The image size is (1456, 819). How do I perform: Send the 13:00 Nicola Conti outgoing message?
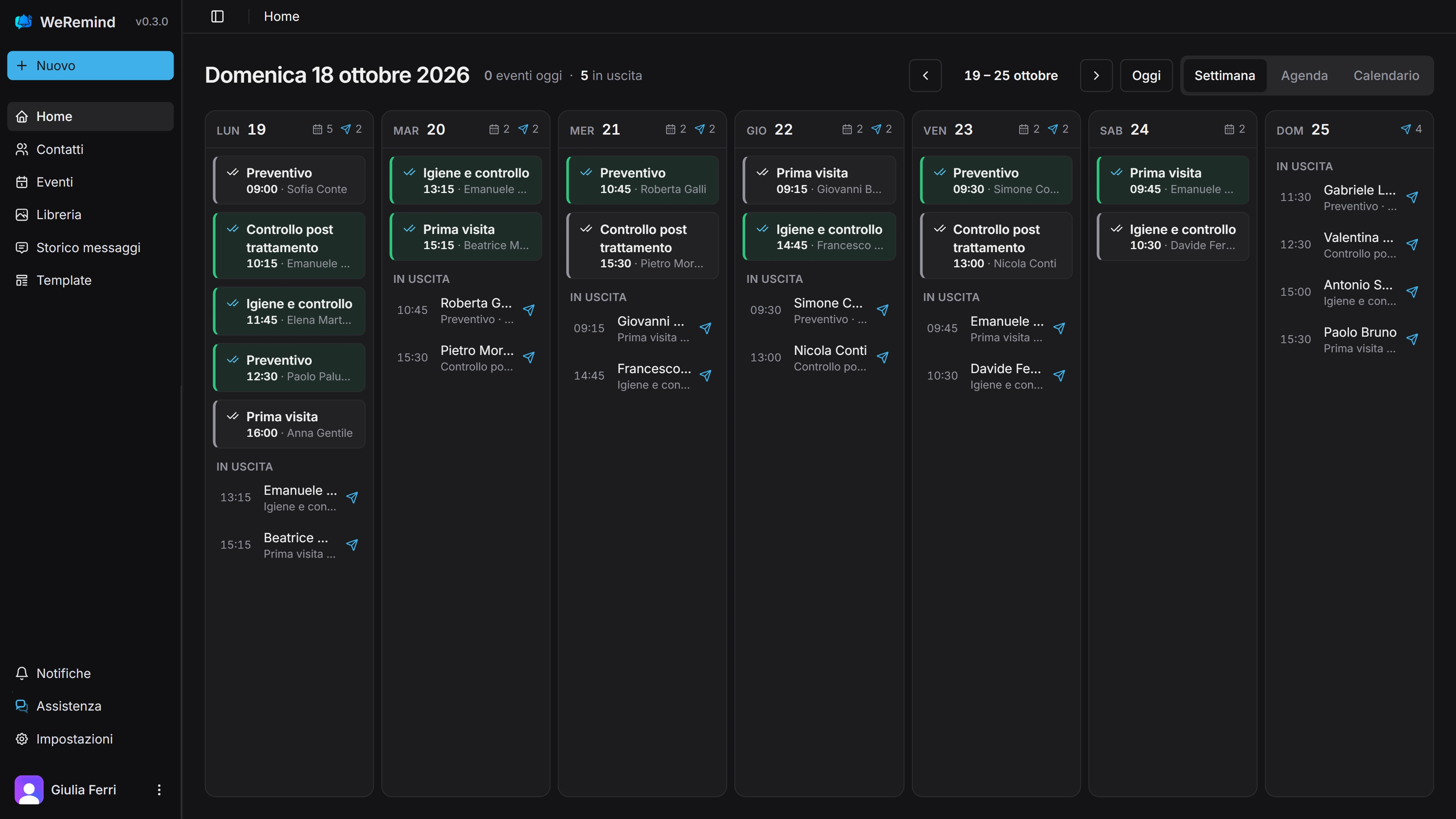(x=882, y=358)
